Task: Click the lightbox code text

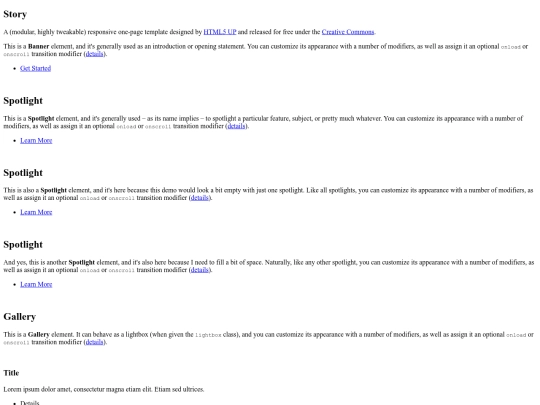Action: tap(208, 335)
